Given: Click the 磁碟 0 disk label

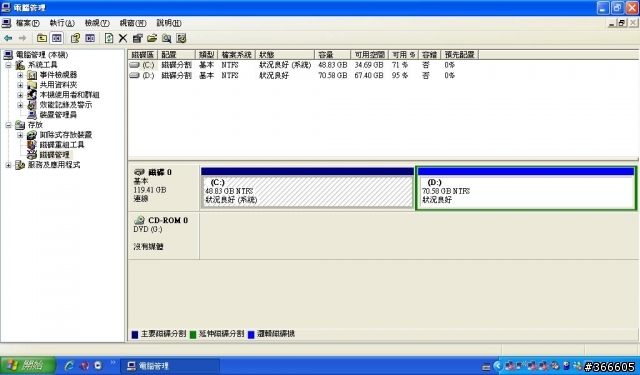Looking at the screenshot, I should pyautogui.click(x=160, y=173).
